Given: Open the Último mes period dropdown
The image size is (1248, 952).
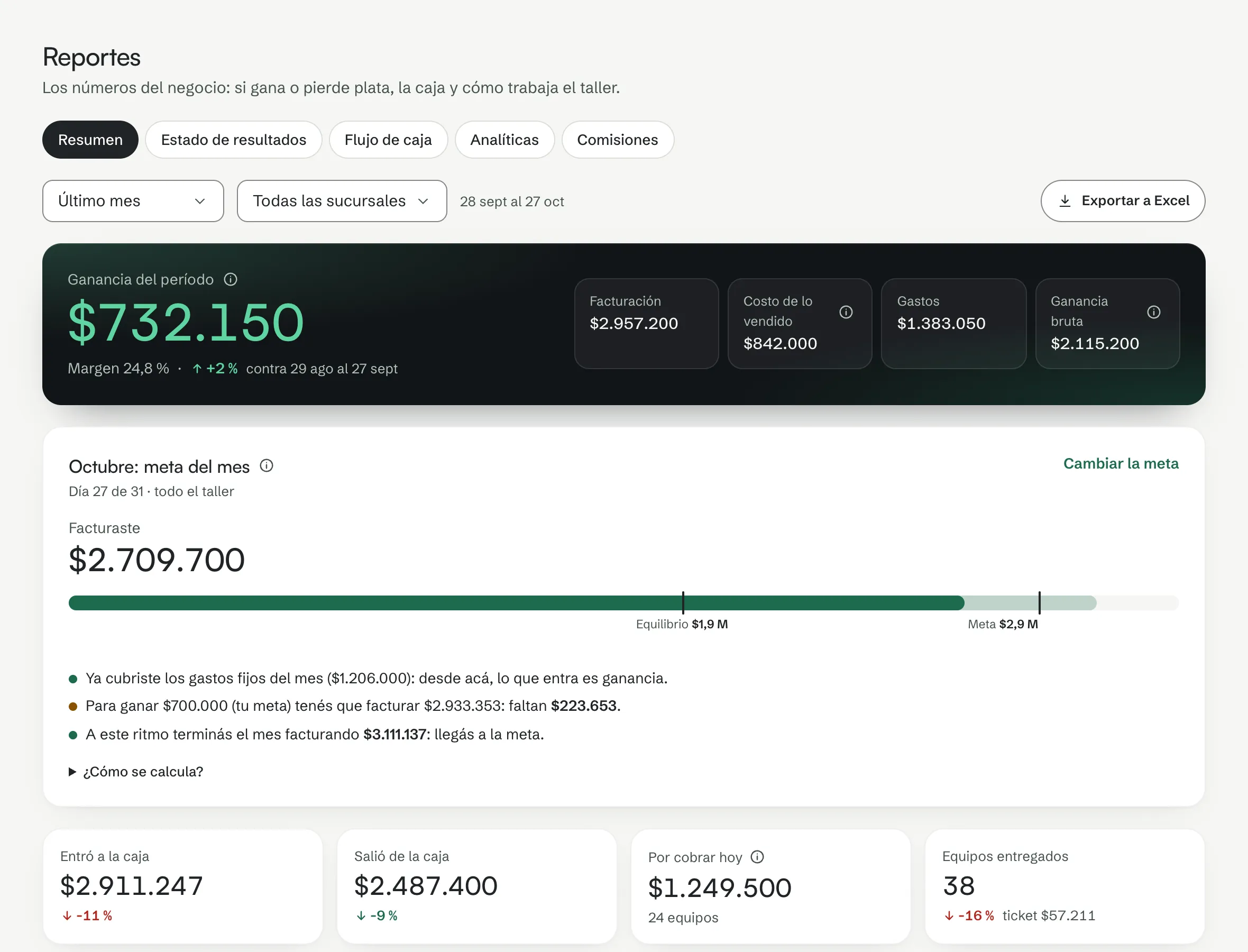Looking at the screenshot, I should click(133, 201).
